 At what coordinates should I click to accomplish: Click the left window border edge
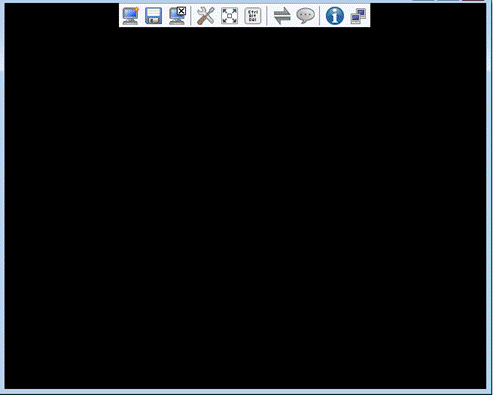pos(2,197)
